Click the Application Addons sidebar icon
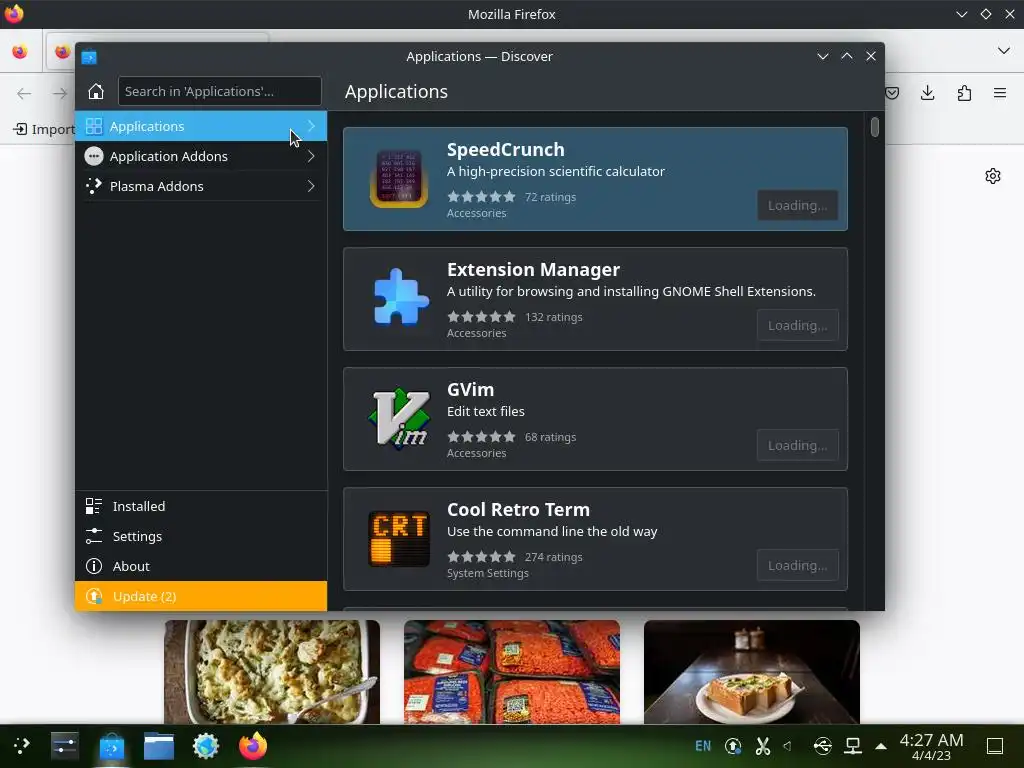Image resolution: width=1024 pixels, height=768 pixels. pyautogui.click(x=94, y=156)
